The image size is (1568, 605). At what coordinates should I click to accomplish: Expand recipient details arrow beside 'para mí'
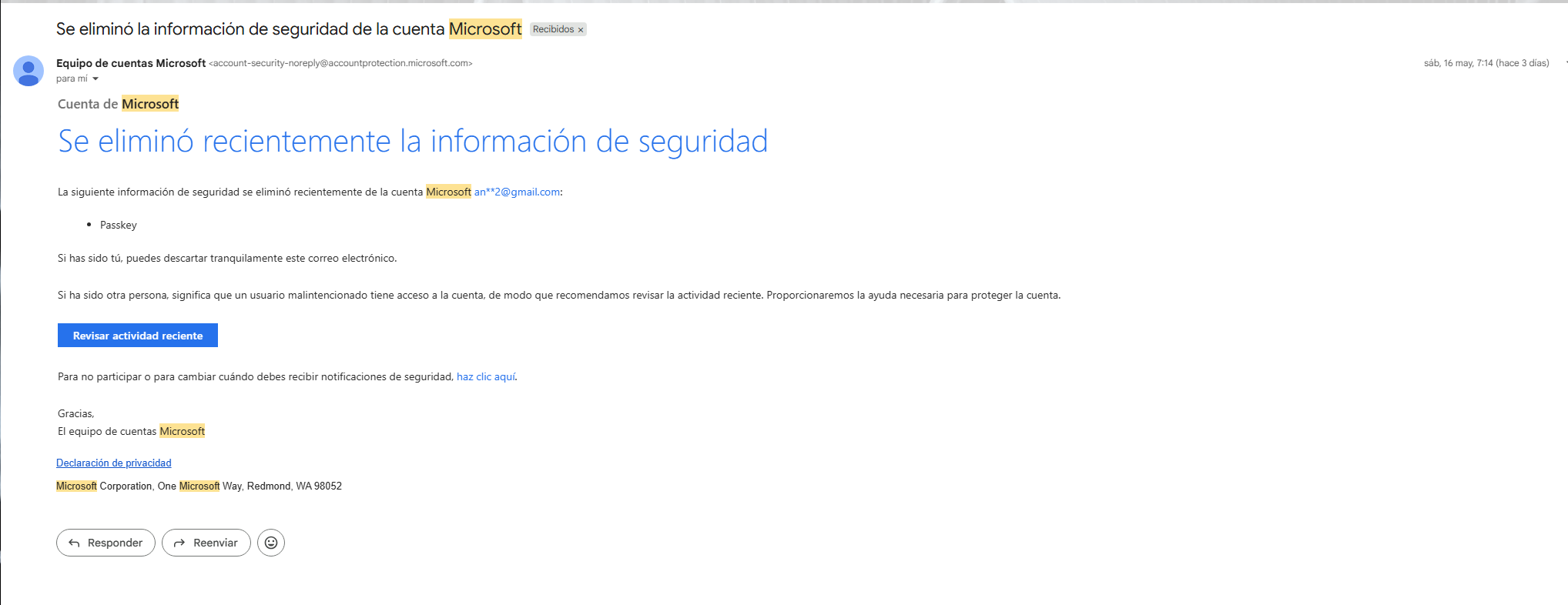95,79
